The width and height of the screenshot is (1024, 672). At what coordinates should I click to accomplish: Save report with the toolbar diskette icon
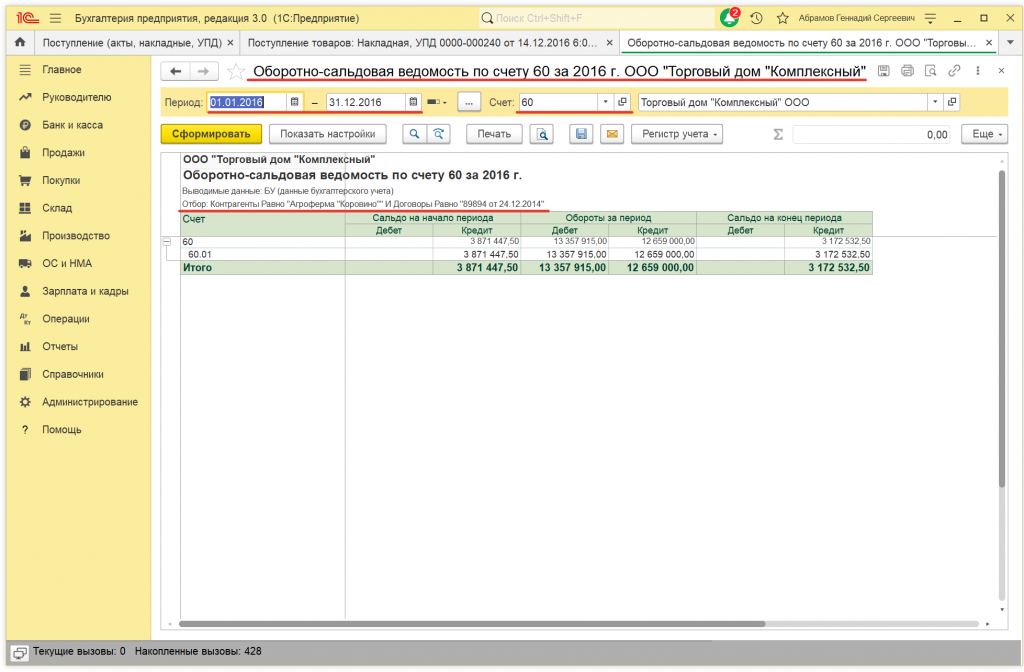(581, 134)
